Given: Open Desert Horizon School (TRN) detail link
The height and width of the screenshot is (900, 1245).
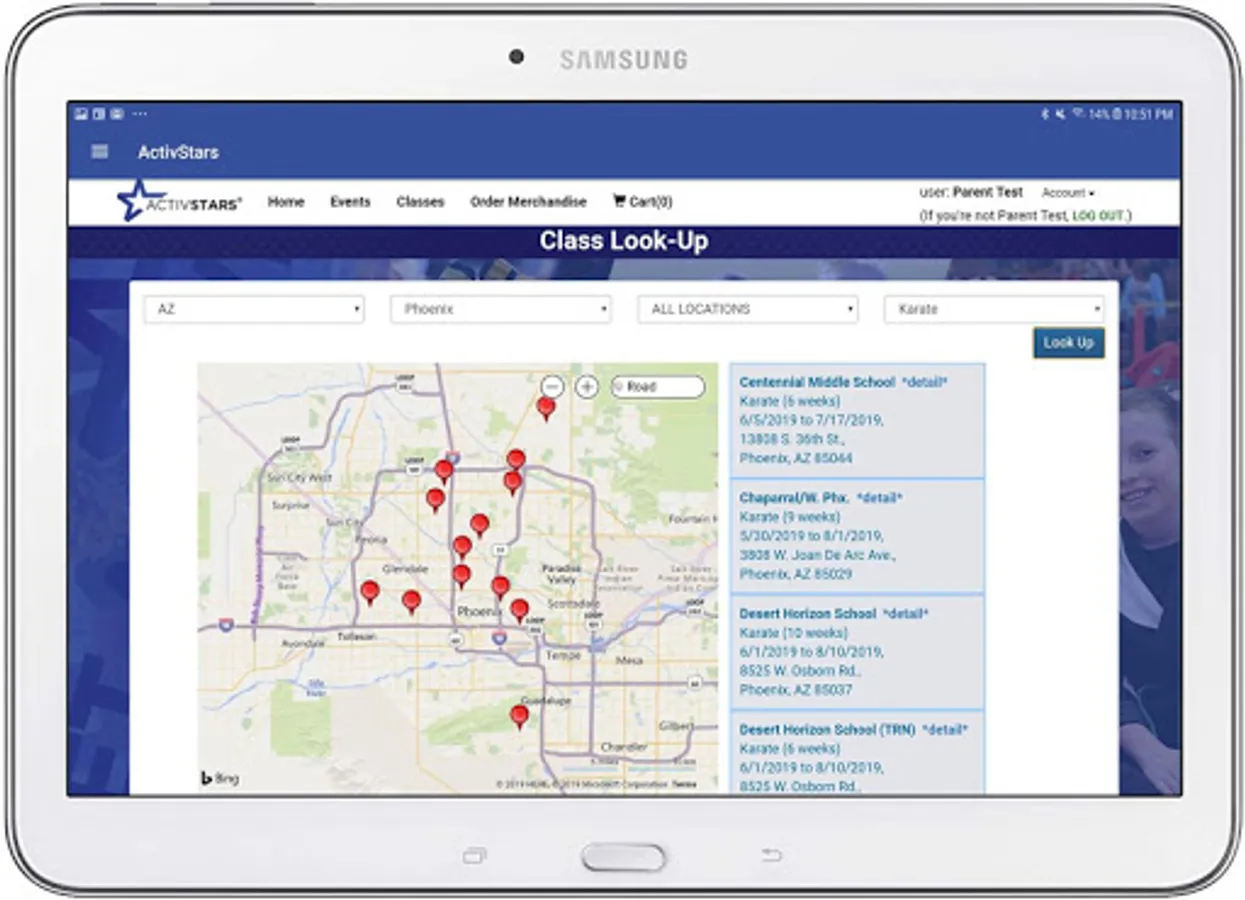Looking at the screenshot, I should point(944,729).
